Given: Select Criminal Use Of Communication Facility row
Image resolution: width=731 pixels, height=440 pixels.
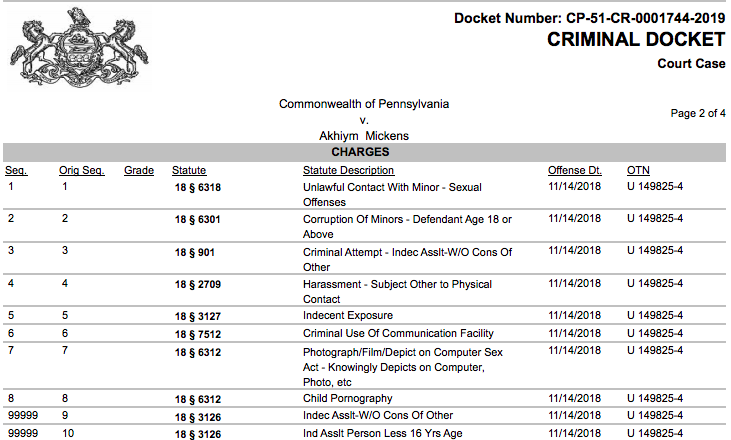Looking at the screenshot, I should click(x=364, y=334).
